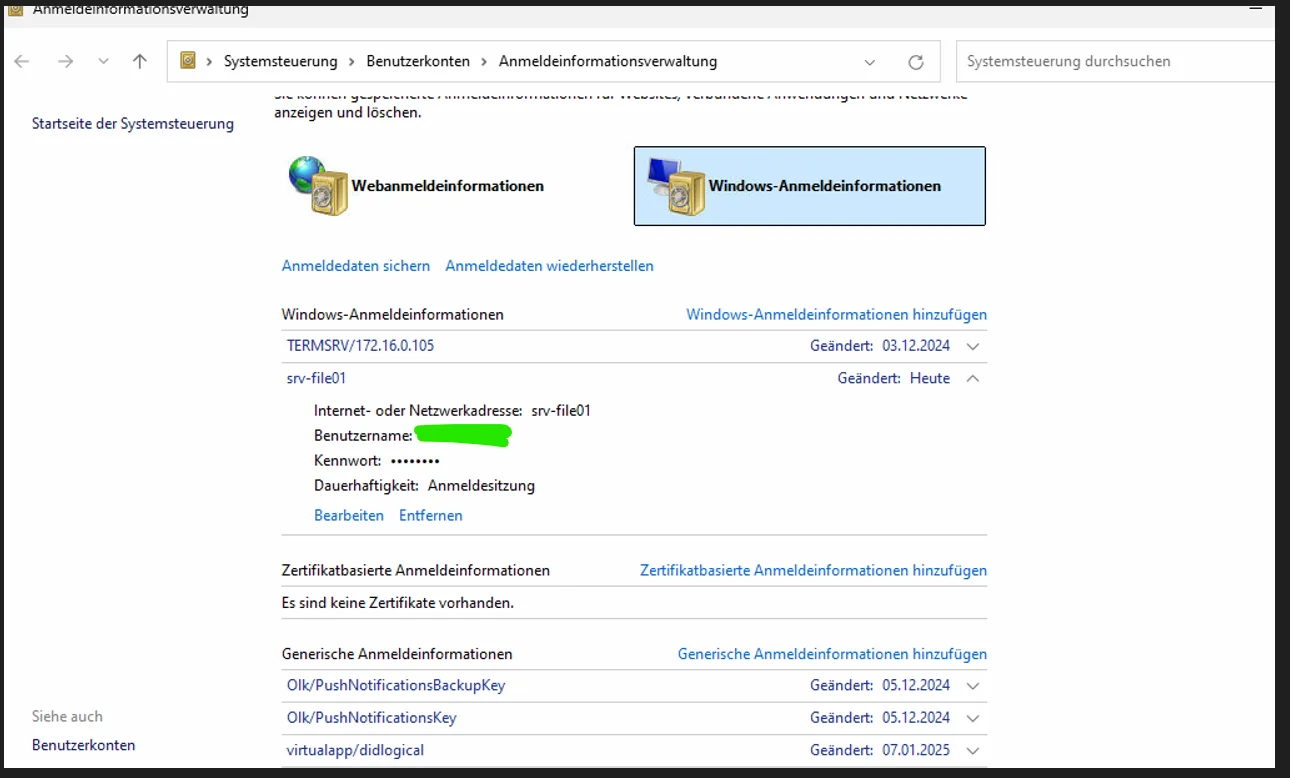Click Benutzerkonten link under Siehe auch
Image resolution: width=1290 pixels, height=778 pixels.
pyautogui.click(x=83, y=745)
